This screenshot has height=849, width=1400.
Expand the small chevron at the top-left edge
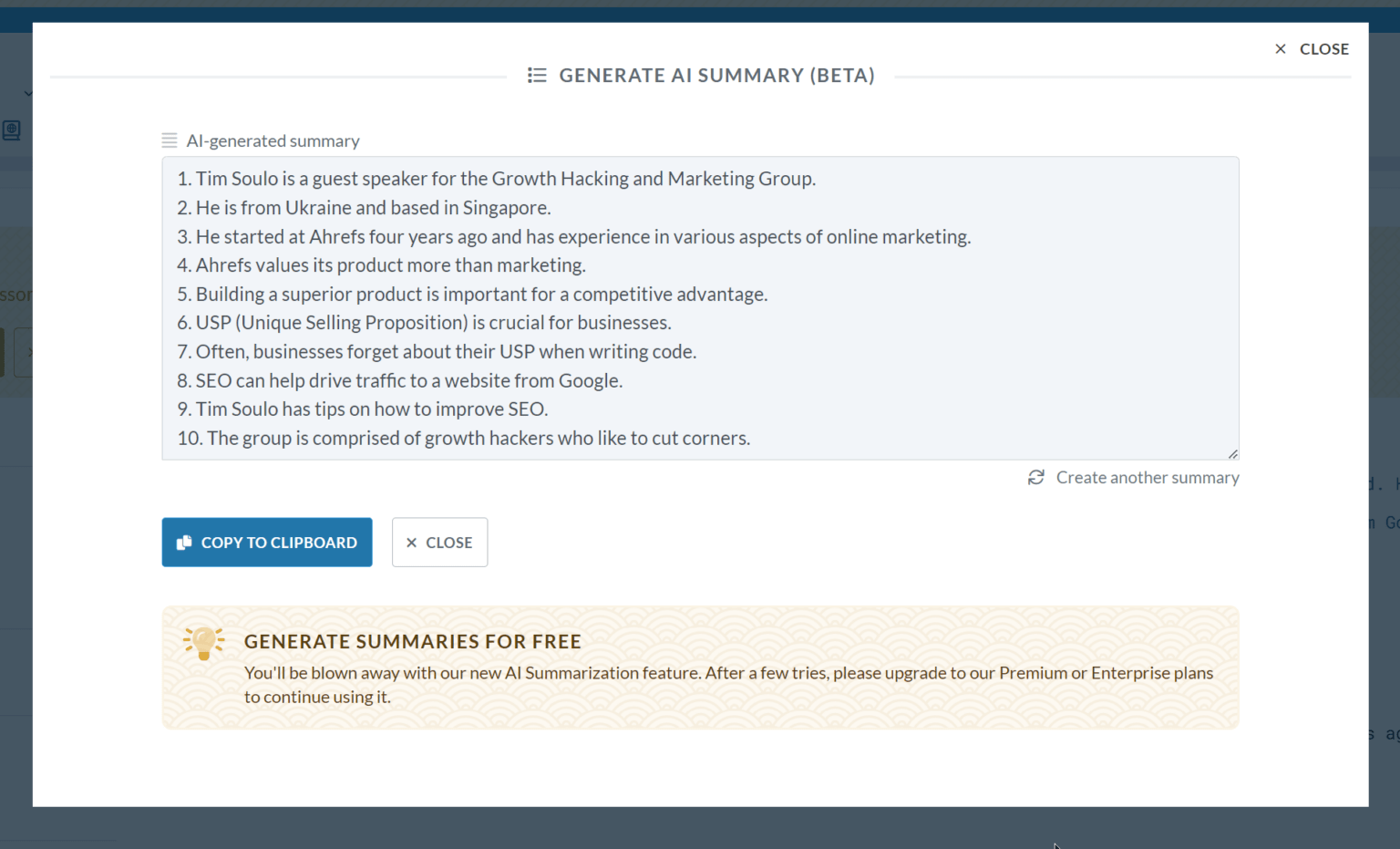27,93
